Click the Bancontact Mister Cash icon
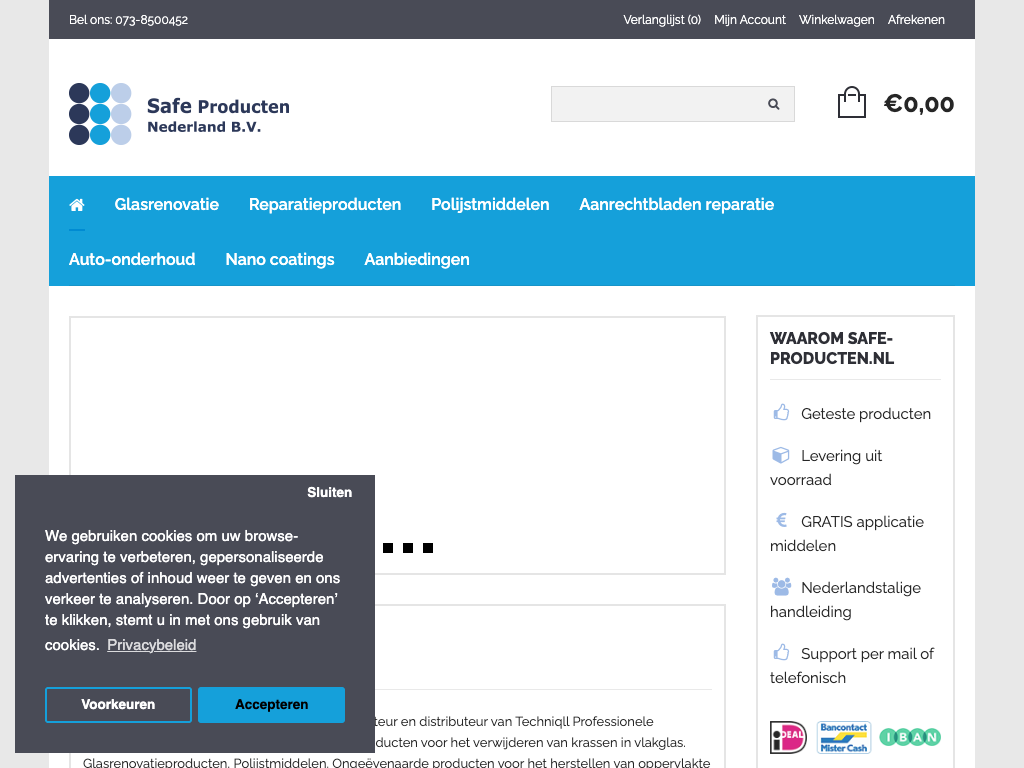This screenshot has height=768, width=1024. click(x=843, y=737)
